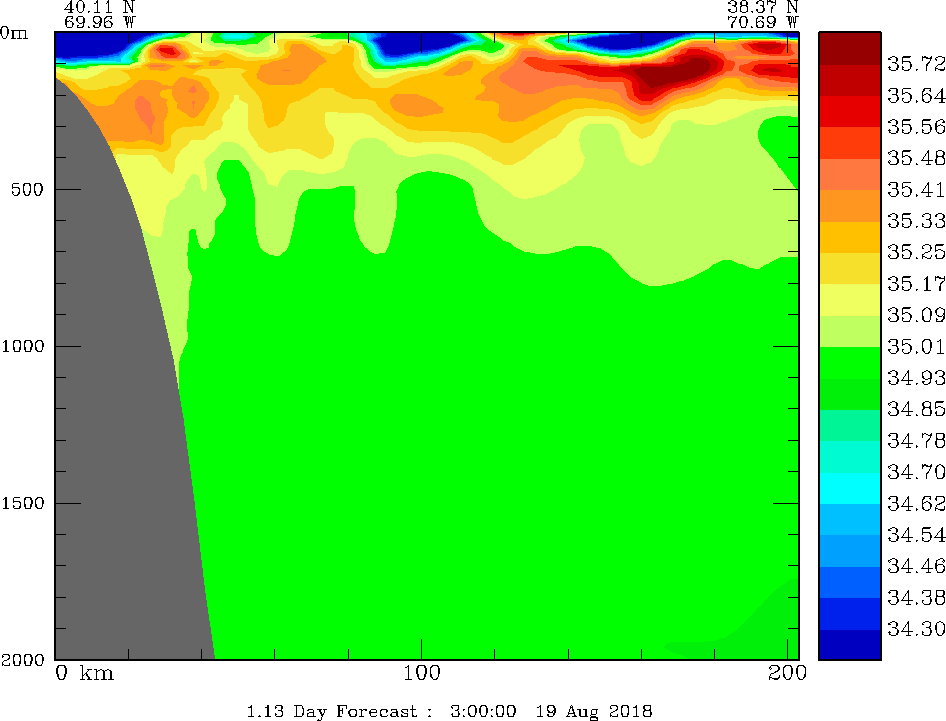This screenshot has width=946, height=721.
Task: Click the 38.37 N latitude label
Action: click(x=763, y=7)
